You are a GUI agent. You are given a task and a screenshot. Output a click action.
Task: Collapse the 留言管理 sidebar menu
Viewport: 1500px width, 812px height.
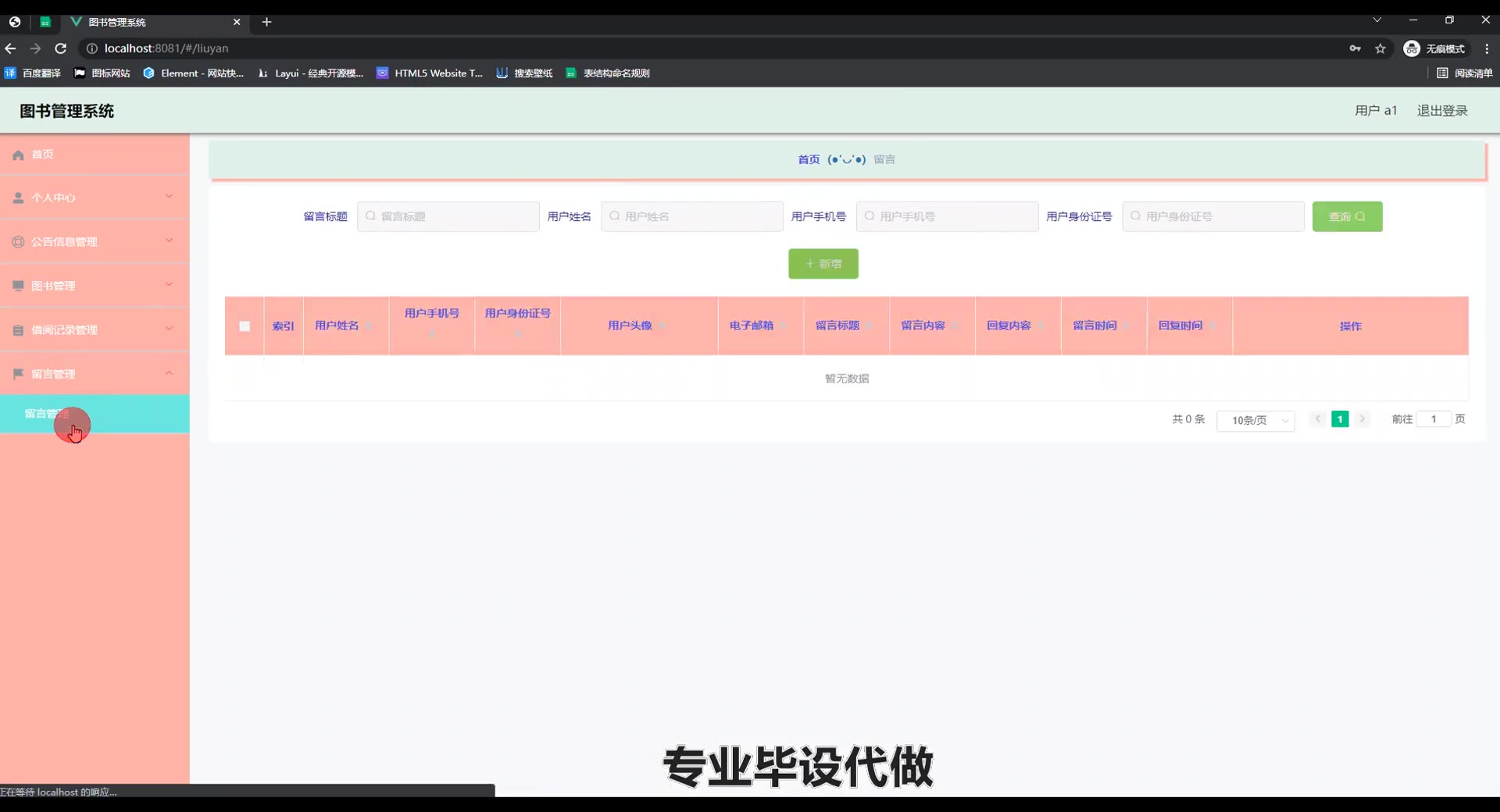click(x=95, y=374)
